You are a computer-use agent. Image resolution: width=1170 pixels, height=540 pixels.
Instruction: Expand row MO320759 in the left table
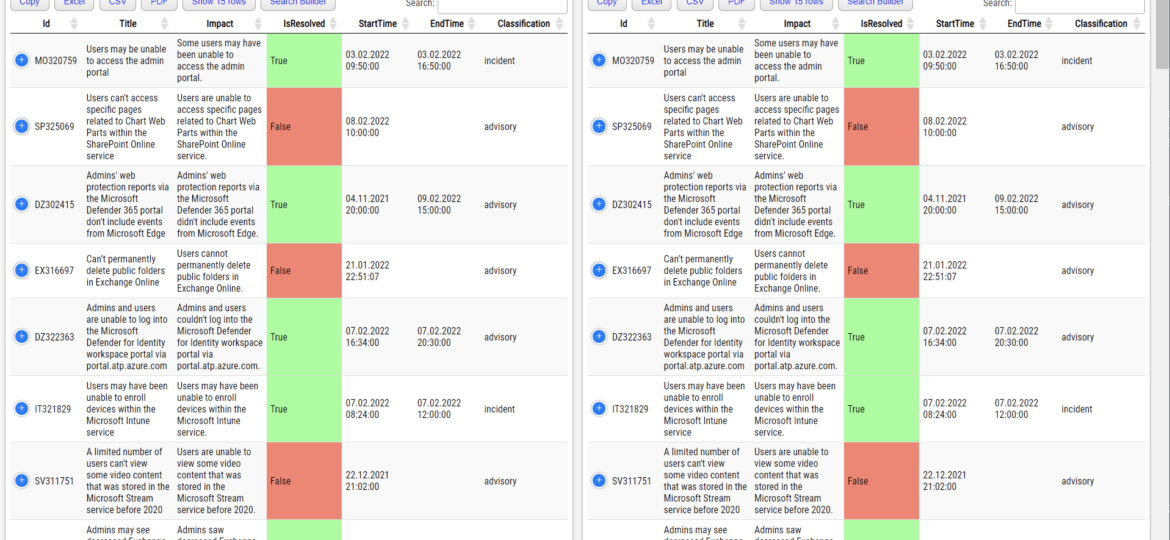(22, 60)
